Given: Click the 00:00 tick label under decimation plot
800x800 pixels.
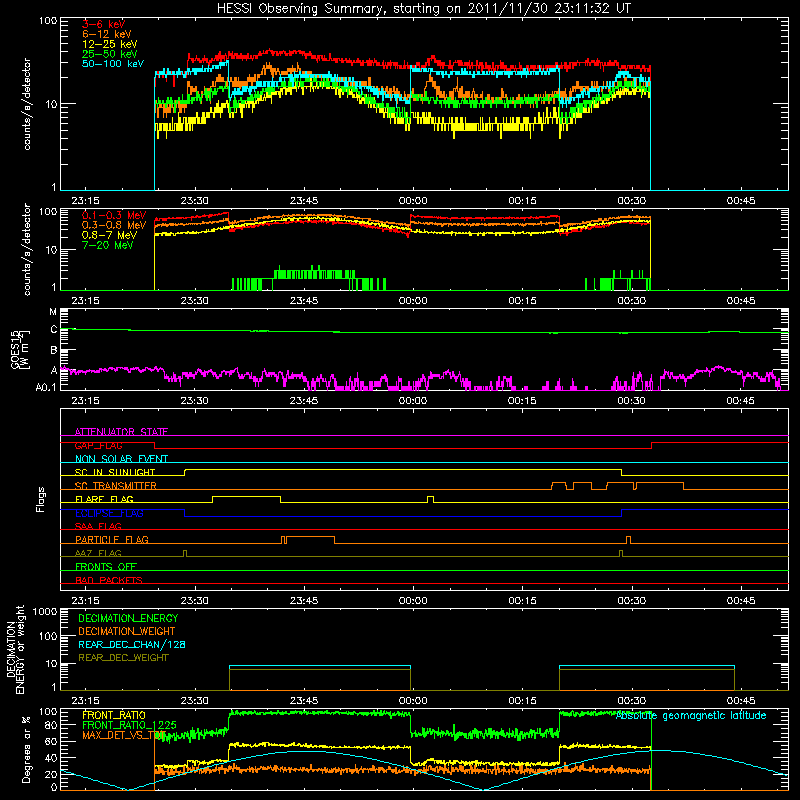Looking at the screenshot, I should 413,701.
